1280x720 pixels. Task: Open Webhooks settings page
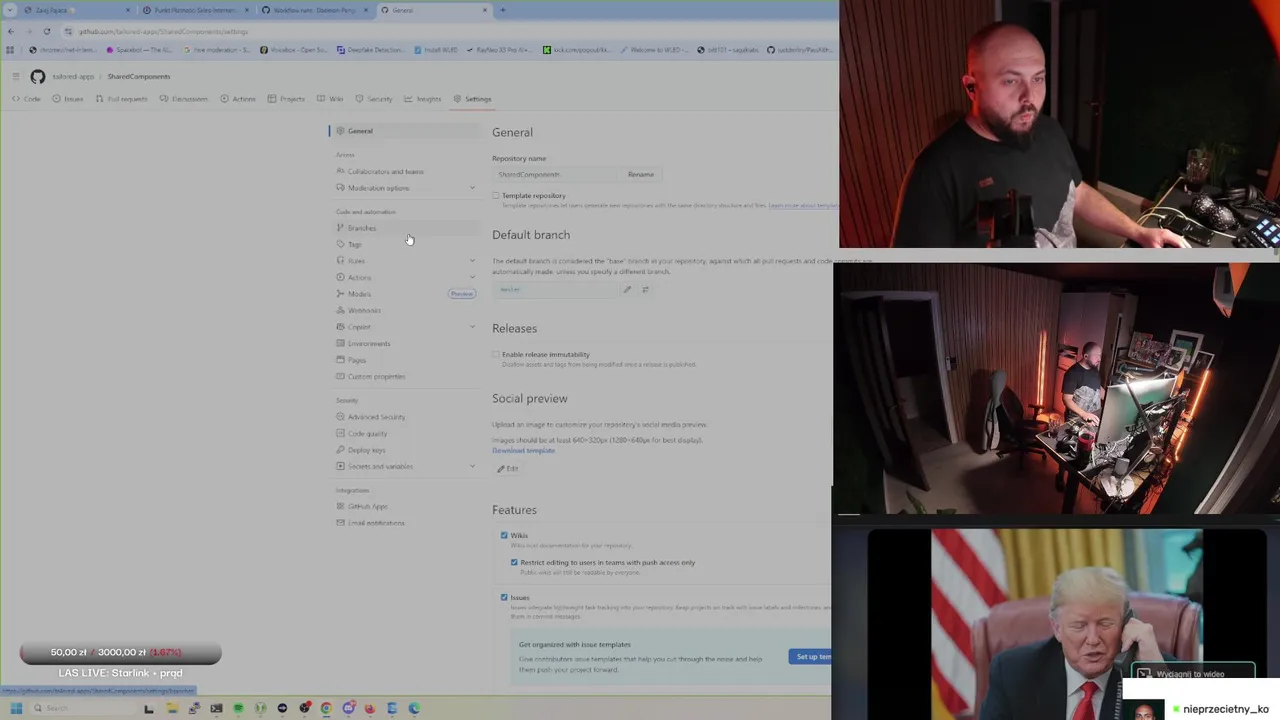(x=405, y=310)
